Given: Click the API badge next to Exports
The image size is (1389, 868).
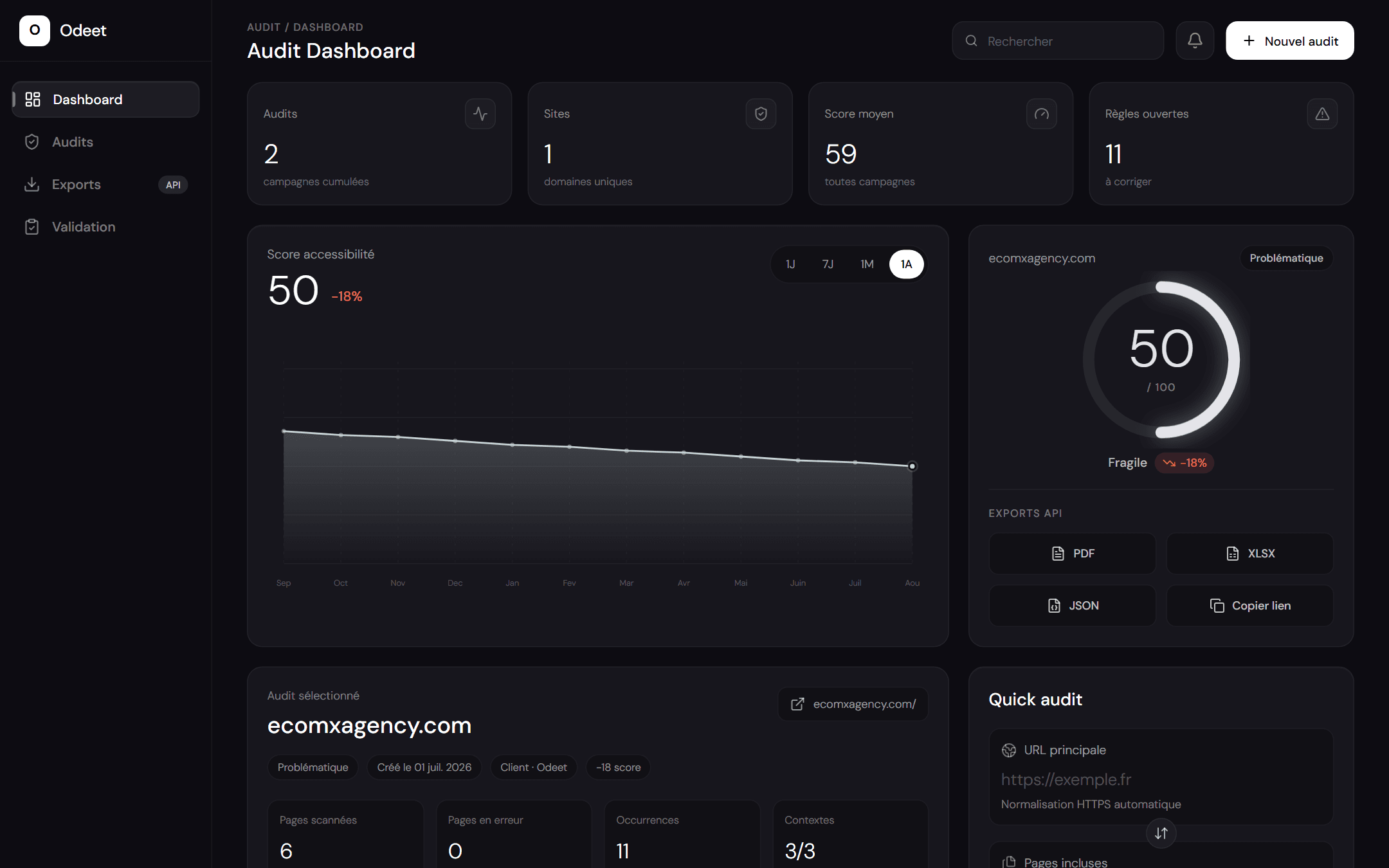Looking at the screenshot, I should tap(173, 185).
